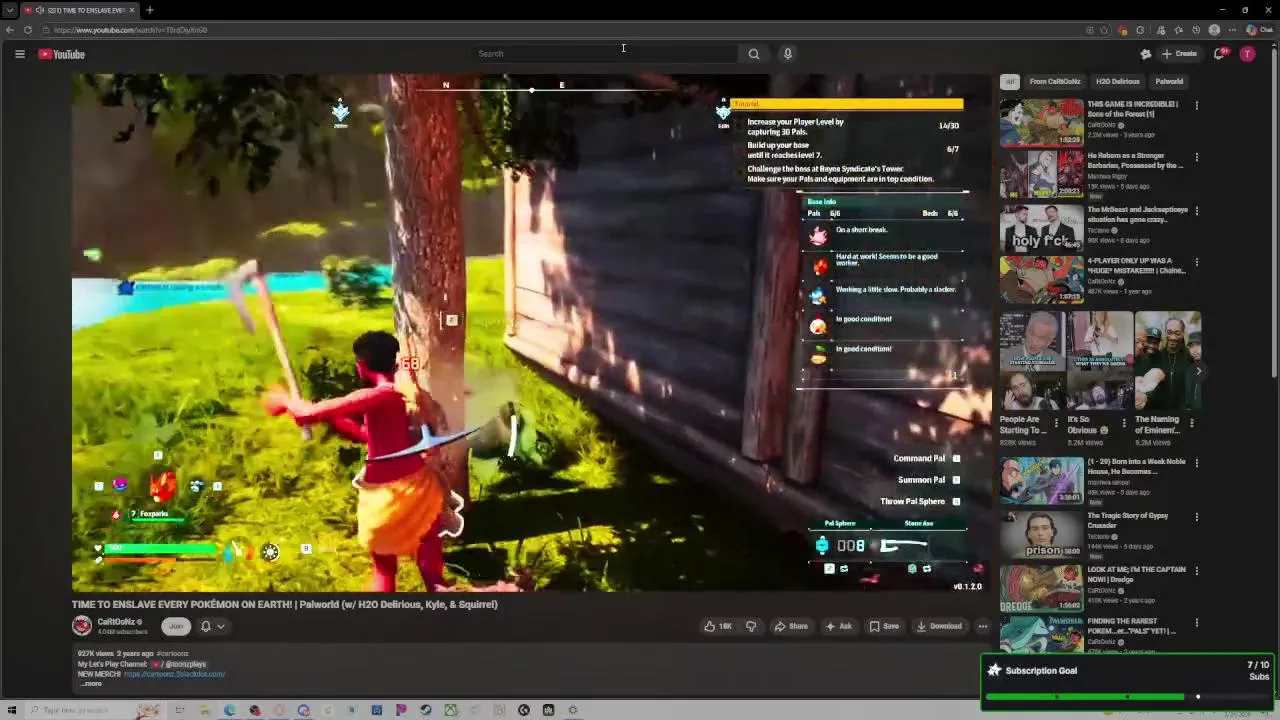Reload the page with refresh button
Screen dimensions: 1280x720
[x=28, y=30]
